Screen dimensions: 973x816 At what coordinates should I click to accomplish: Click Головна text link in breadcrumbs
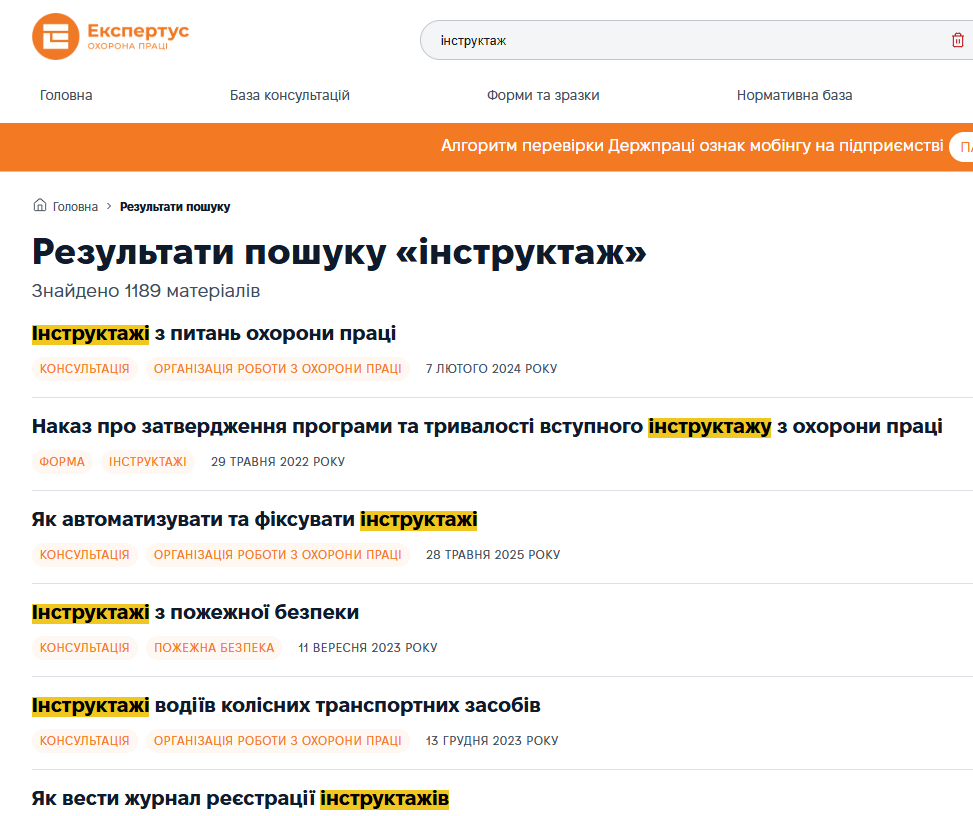(x=75, y=207)
